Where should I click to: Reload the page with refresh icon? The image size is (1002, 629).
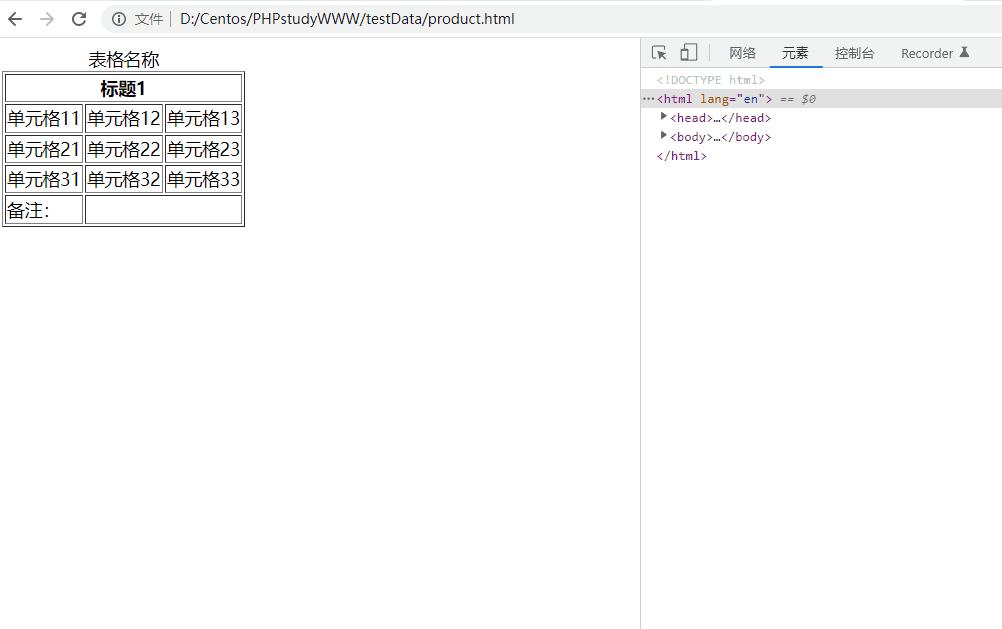click(x=79, y=19)
